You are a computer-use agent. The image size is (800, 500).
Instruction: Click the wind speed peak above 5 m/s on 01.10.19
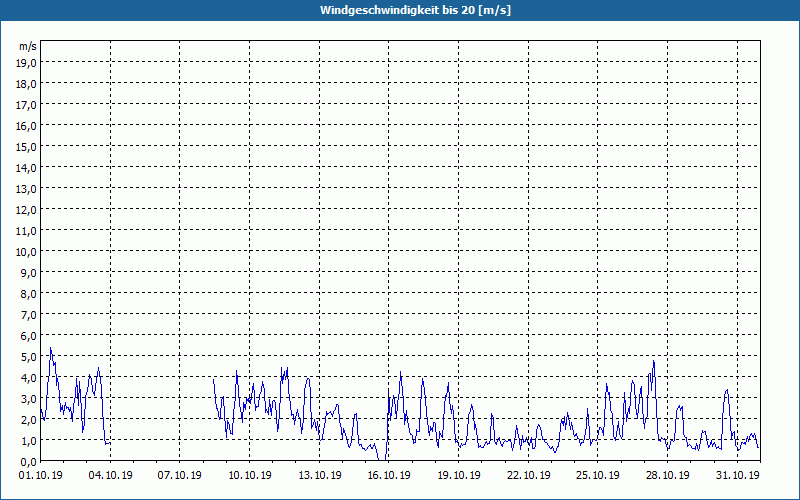(51, 348)
